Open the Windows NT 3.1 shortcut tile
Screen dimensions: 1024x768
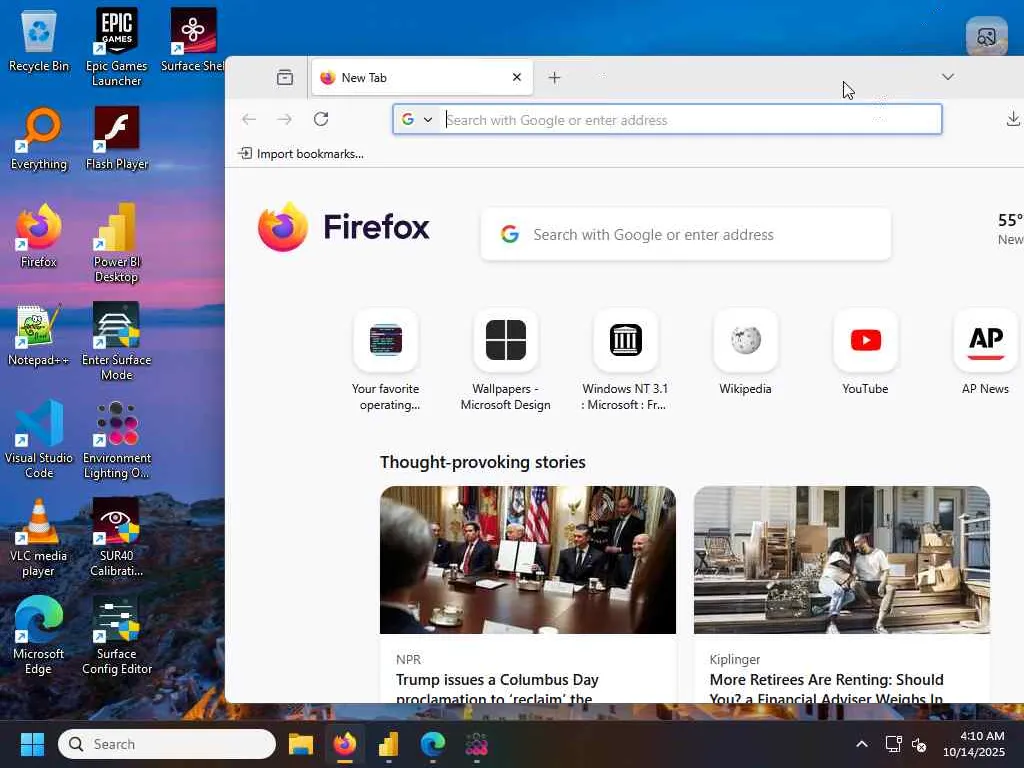[x=625, y=360]
